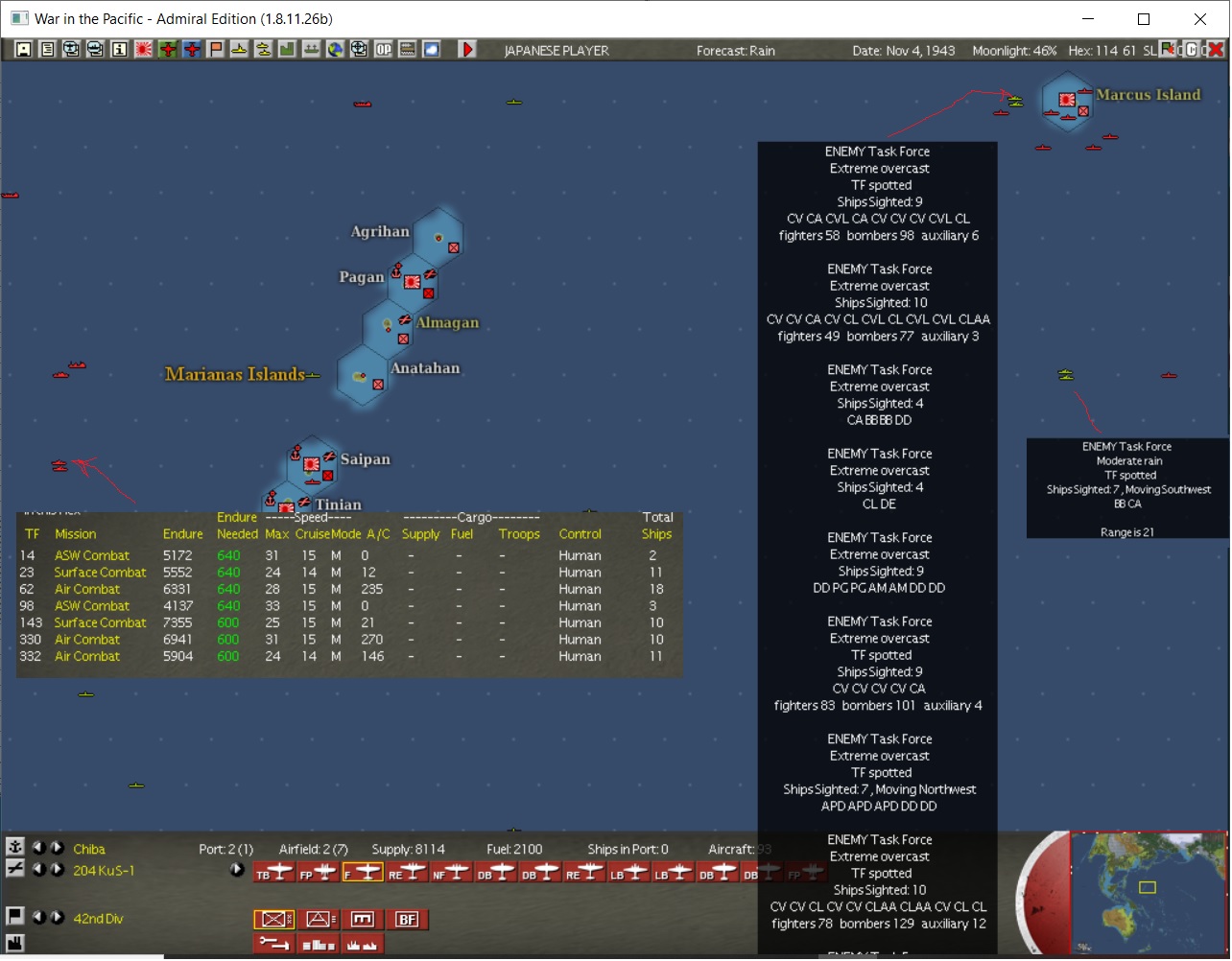Image resolution: width=1232 pixels, height=961 pixels.
Task: Select the NF night fighter unit icon
Action: click(451, 873)
